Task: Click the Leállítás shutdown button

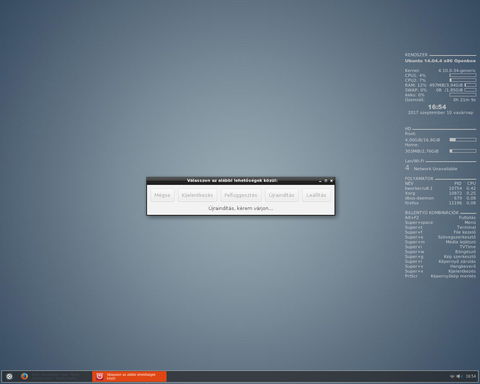Action: point(316,195)
